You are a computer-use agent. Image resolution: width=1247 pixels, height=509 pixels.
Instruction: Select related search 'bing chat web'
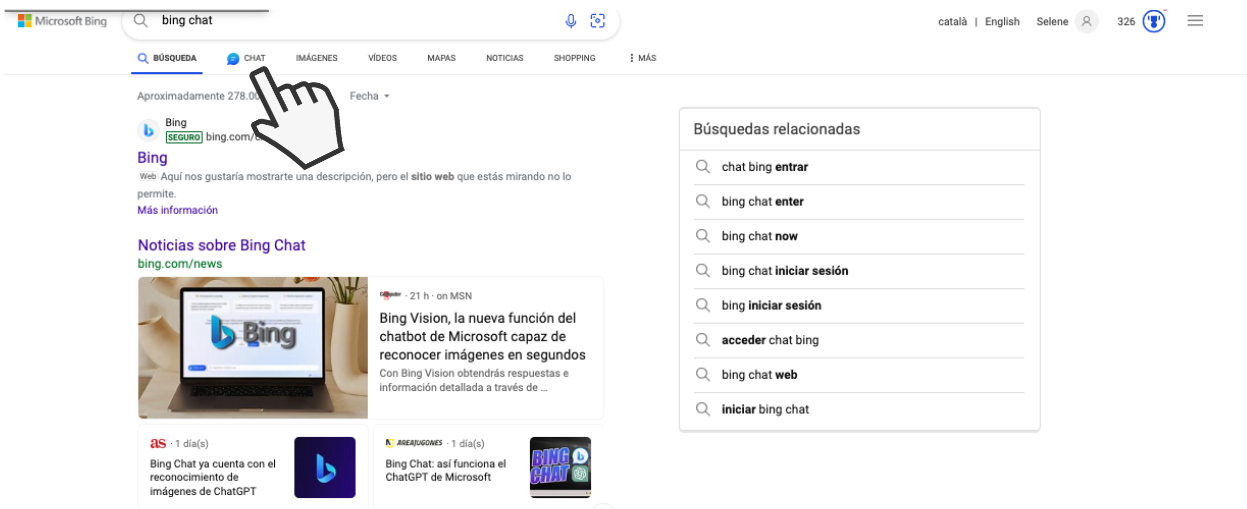click(x=760, y=374)
